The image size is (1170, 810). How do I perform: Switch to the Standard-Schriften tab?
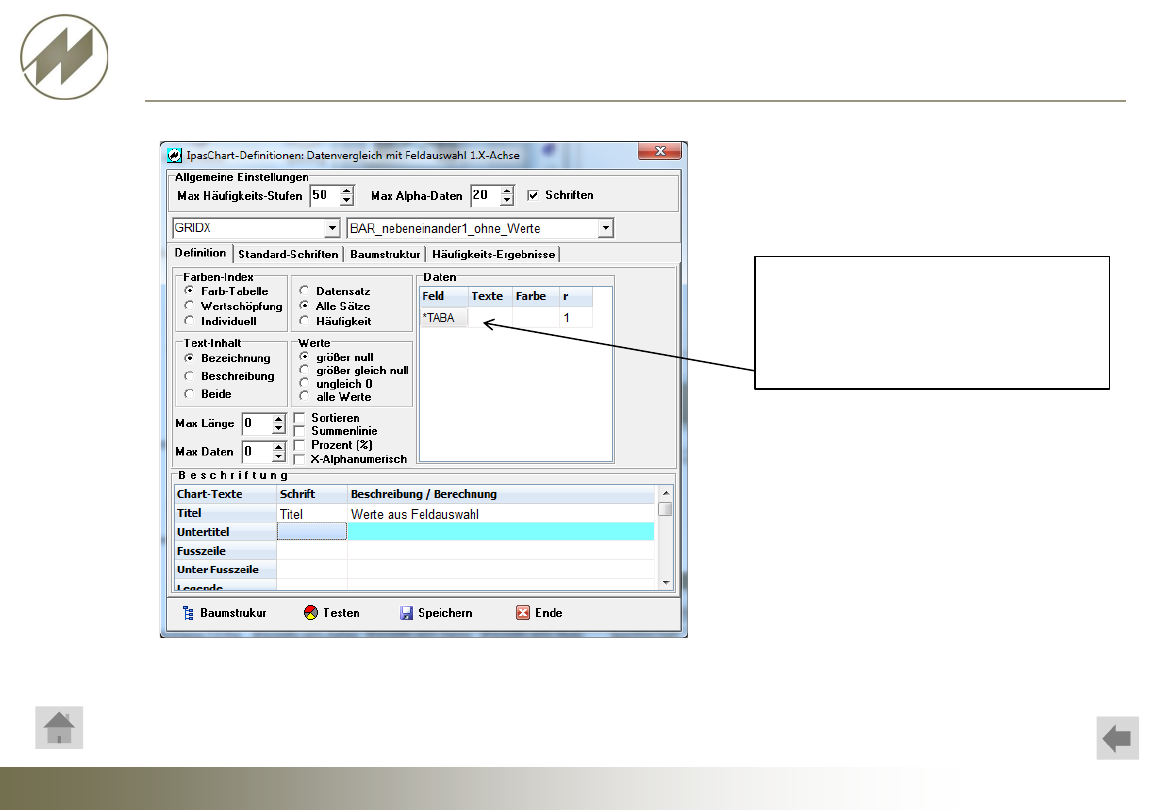click(x=288, y=254)
